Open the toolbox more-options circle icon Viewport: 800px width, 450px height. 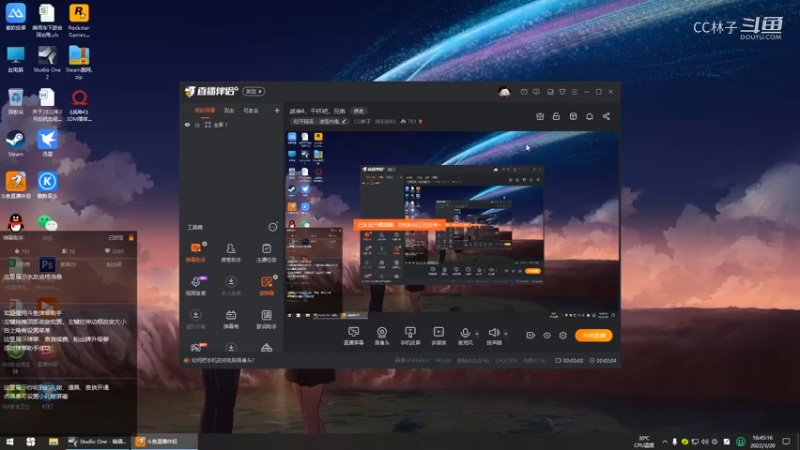coord(273,227)
